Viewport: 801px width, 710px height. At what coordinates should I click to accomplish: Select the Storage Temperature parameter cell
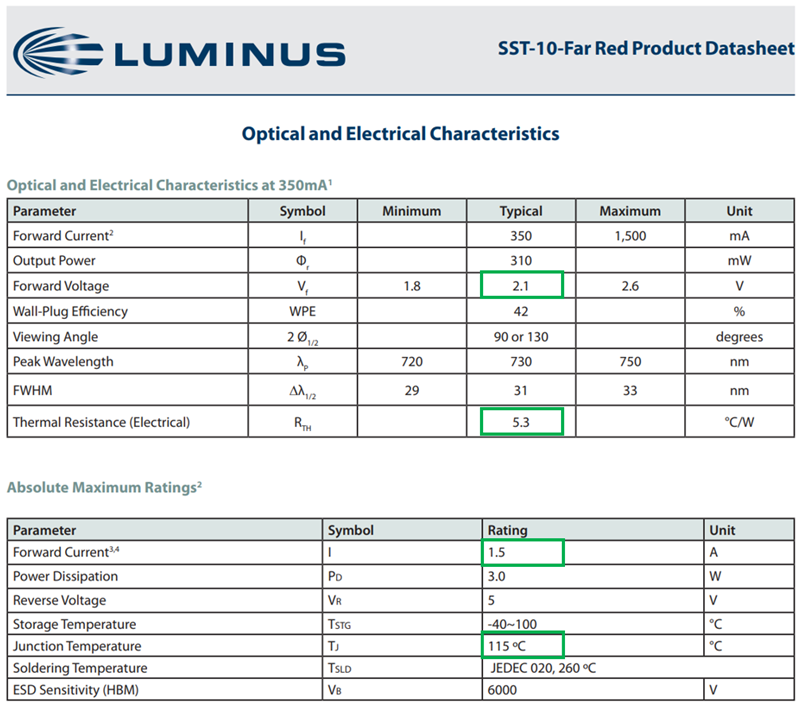tap(74, 624)
